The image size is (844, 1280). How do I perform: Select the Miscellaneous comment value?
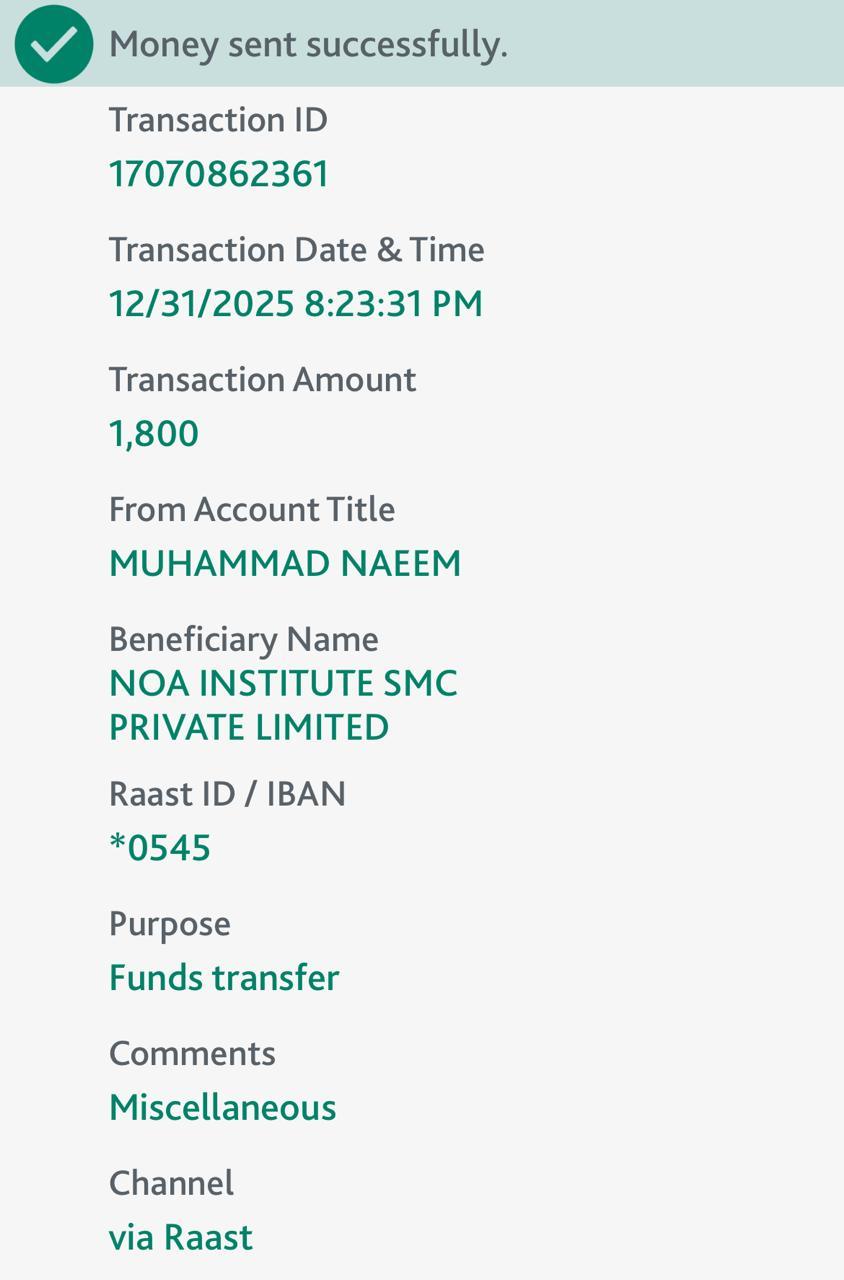tap(222, 1108)
